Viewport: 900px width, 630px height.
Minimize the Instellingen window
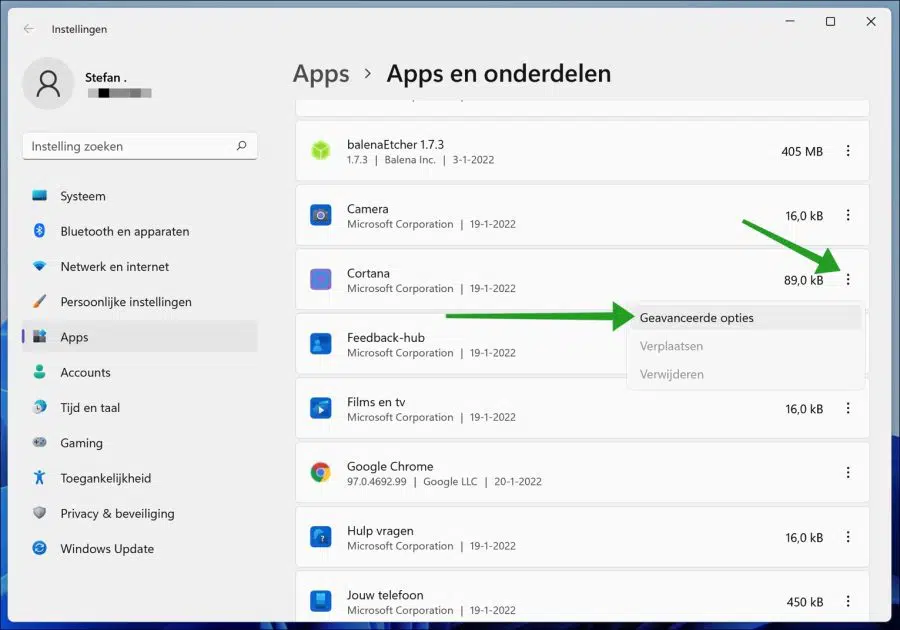tap(790, 21)
